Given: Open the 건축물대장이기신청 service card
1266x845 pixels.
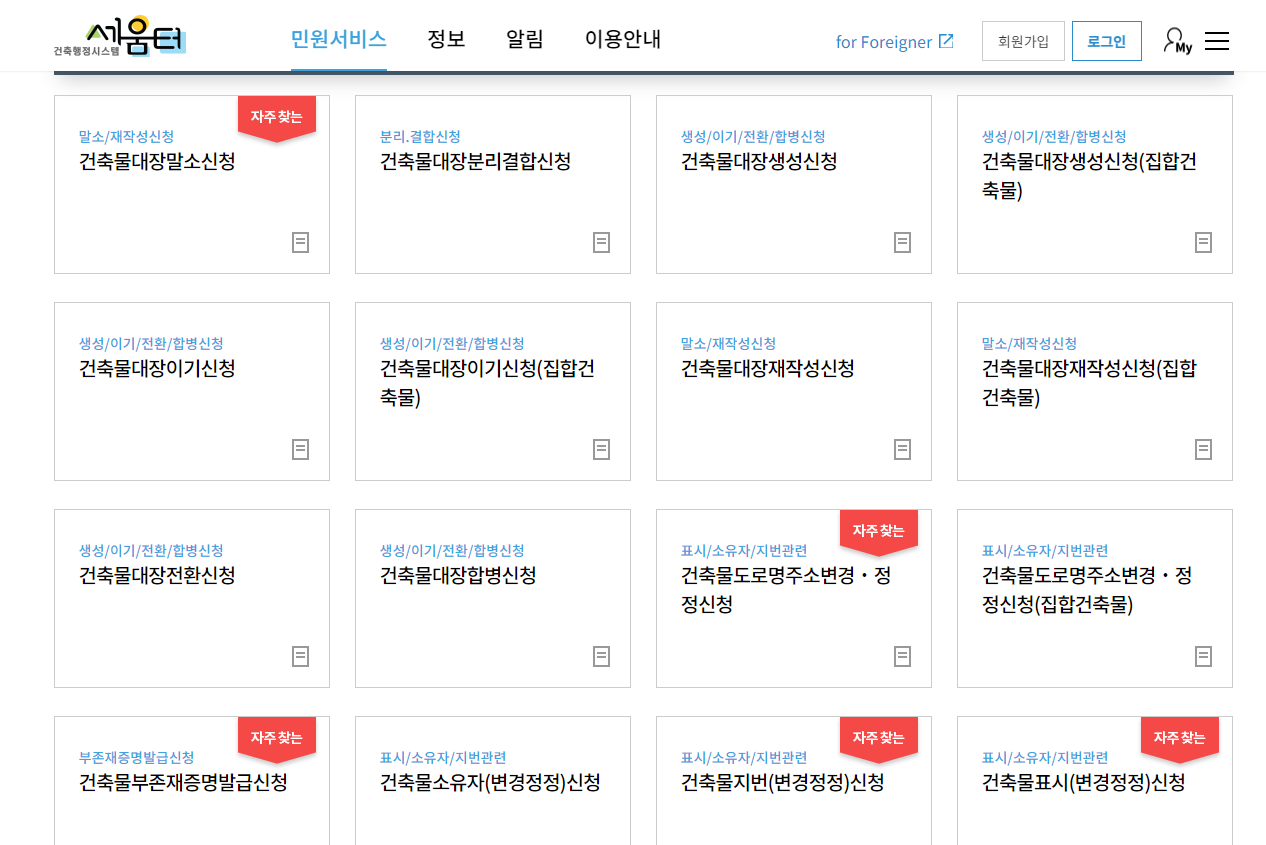Looking at the screenshot, I should point(192,390).
